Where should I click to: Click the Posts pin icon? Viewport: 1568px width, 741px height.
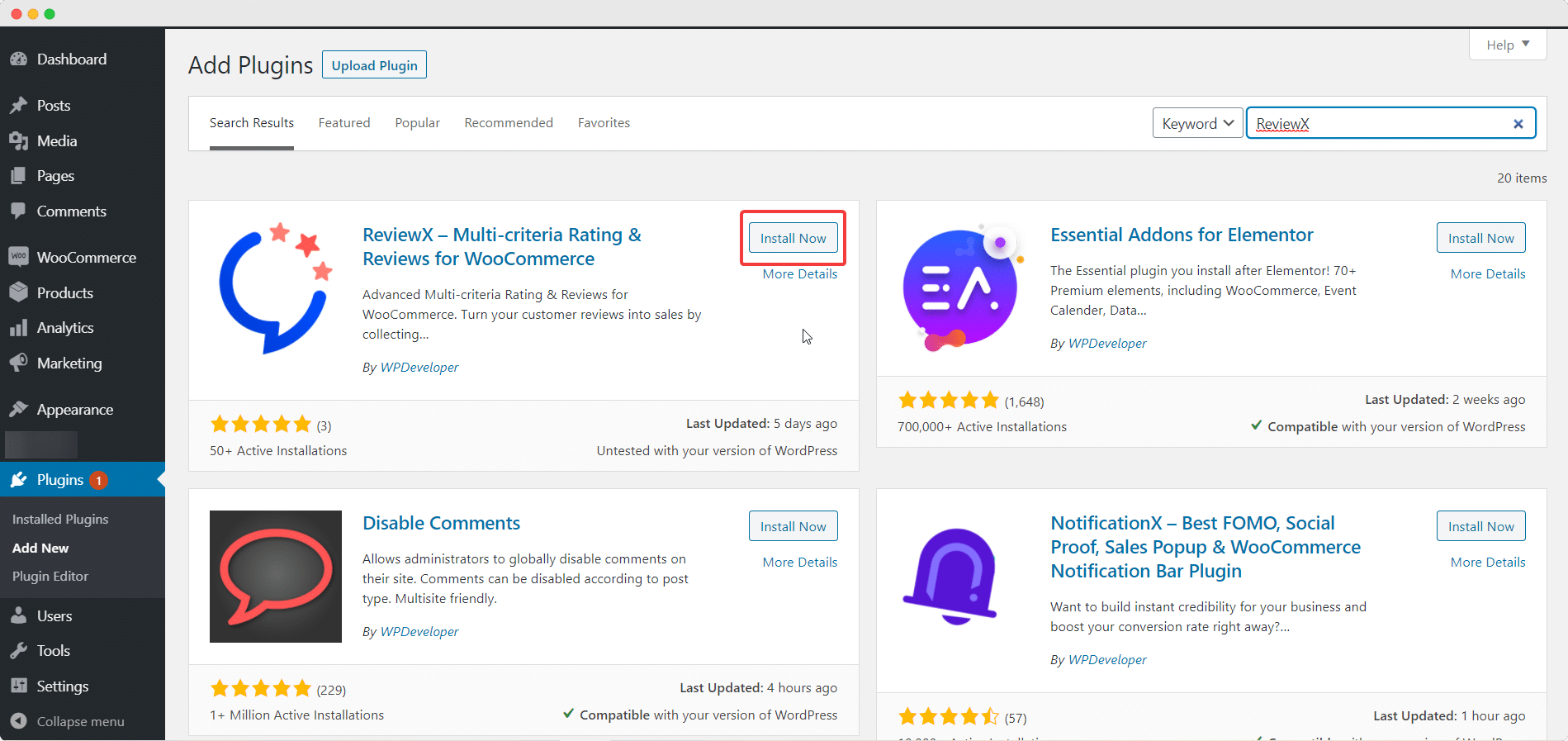click(x=18, y=106)
